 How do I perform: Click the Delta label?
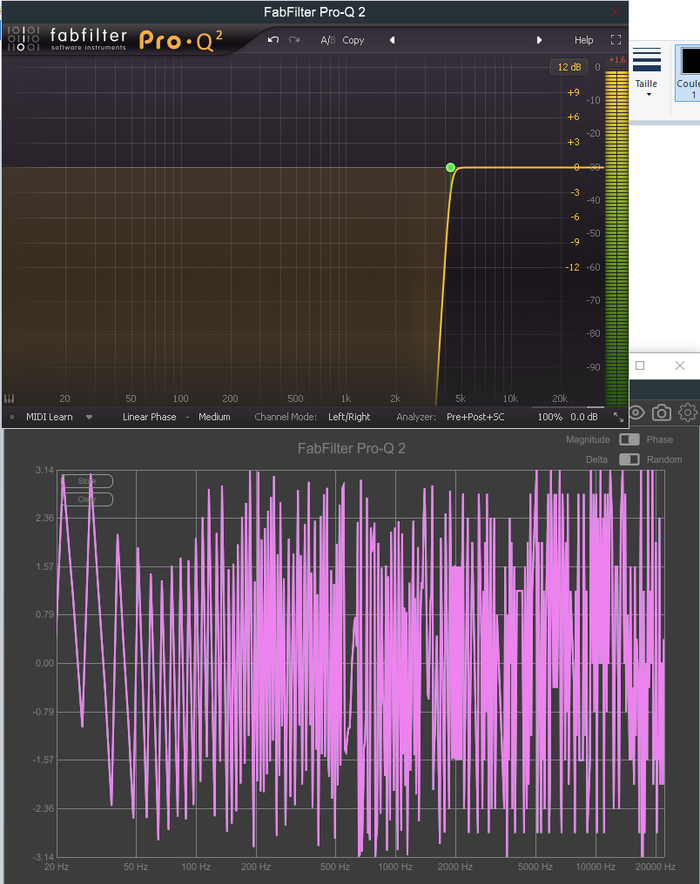point(596,459)
